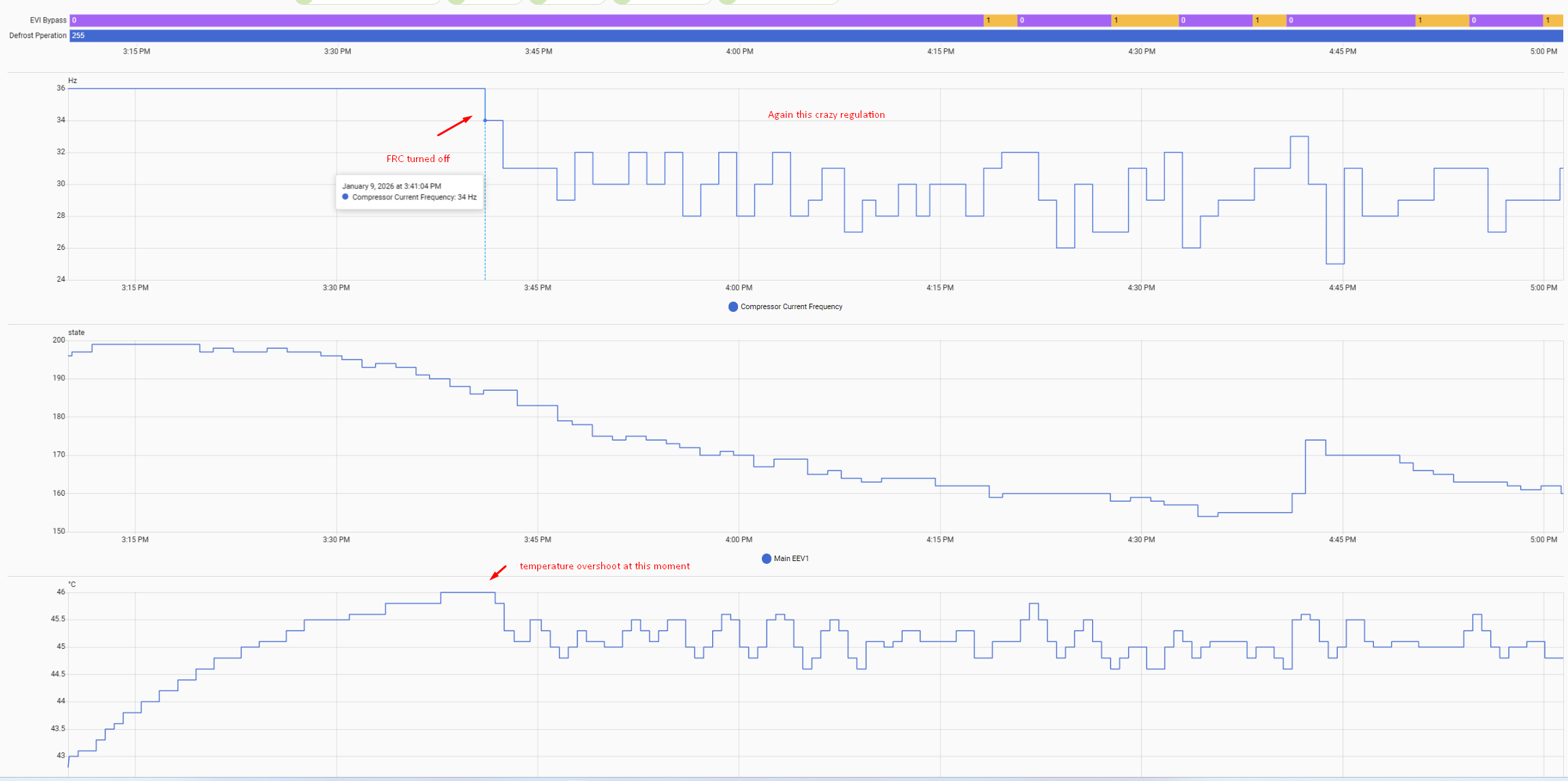Click the EVI Bypass row label
Image resolution: width=1568 pixels, height=781 pixels.
tap(48, 20)
